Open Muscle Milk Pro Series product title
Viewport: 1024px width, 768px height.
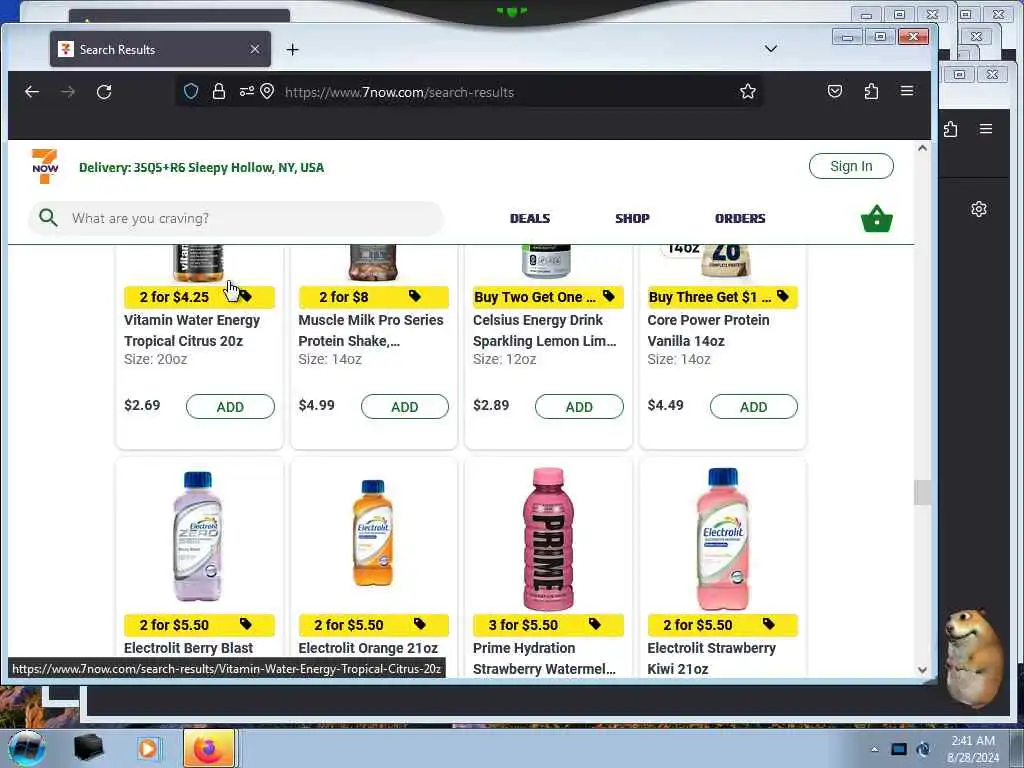(x=370, y=330)
